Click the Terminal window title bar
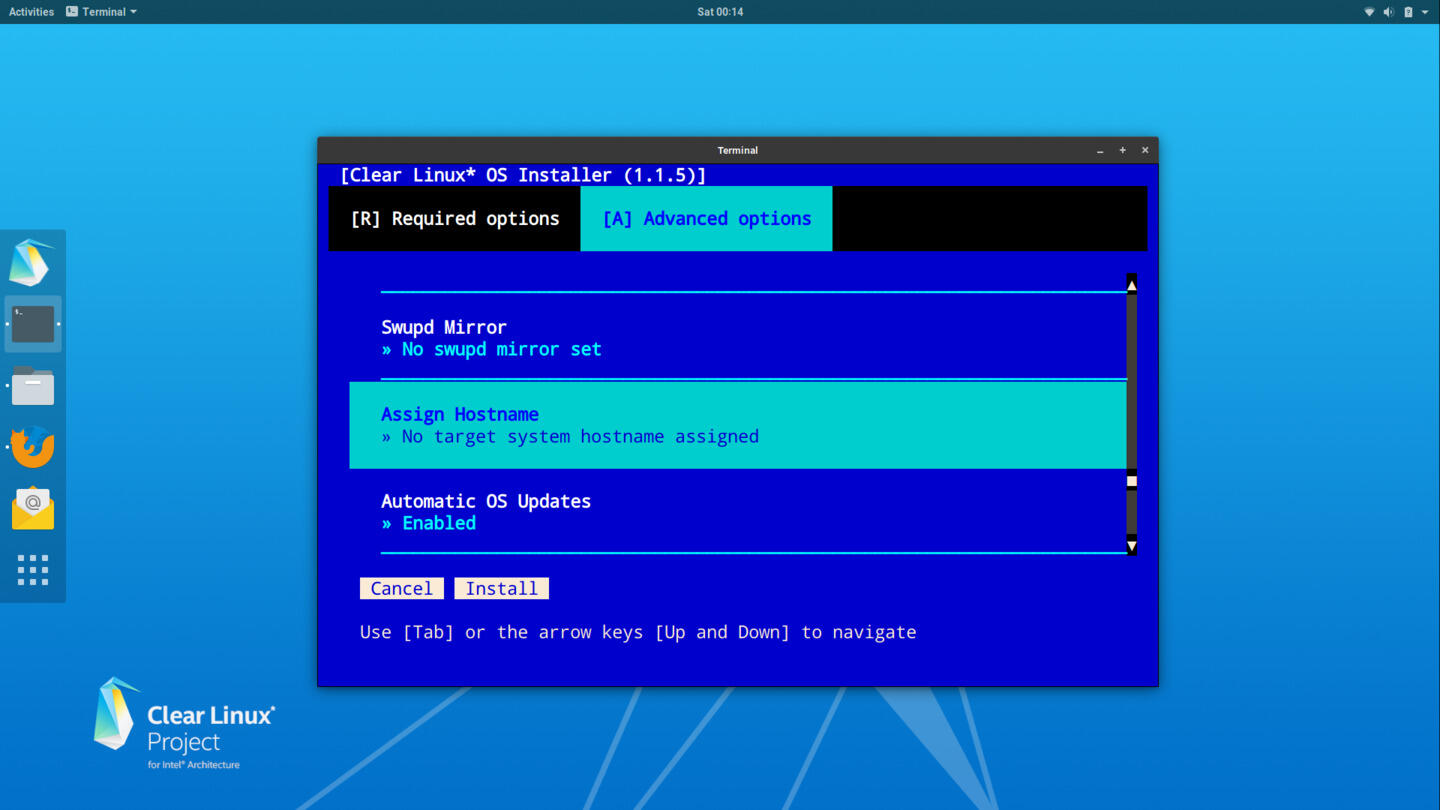Image resolution: width=1440 pixels, height=810 pixels. pyautogui.click(x=738, y=150)
